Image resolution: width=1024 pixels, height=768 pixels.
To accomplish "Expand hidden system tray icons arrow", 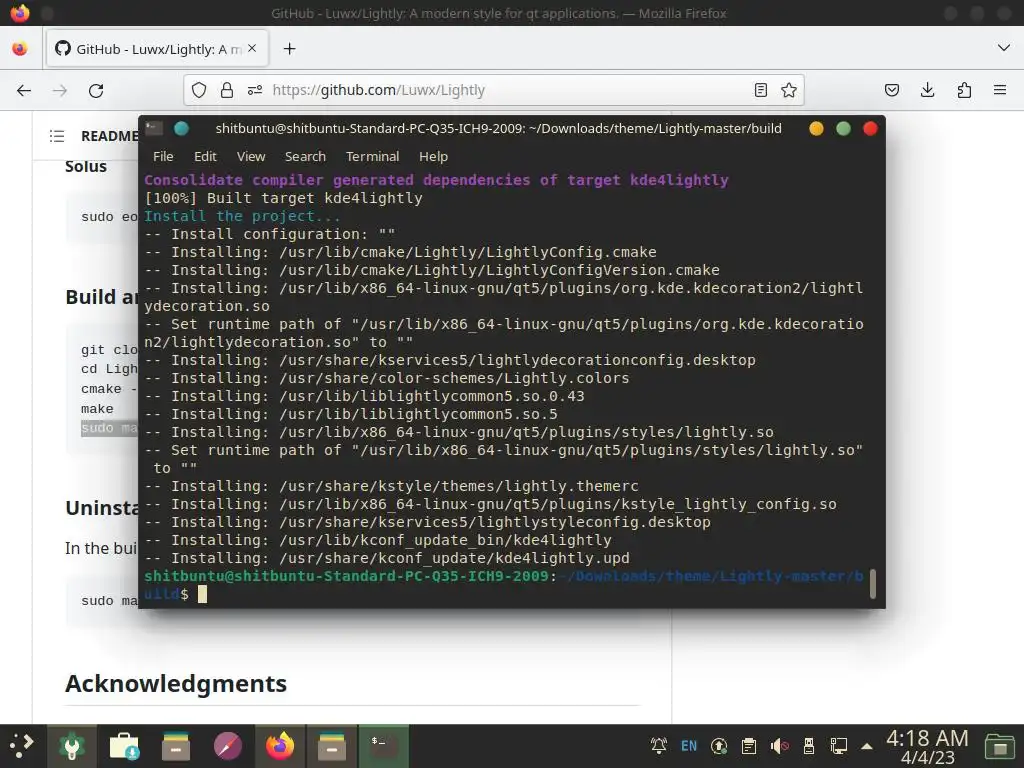I will point(867,746).
